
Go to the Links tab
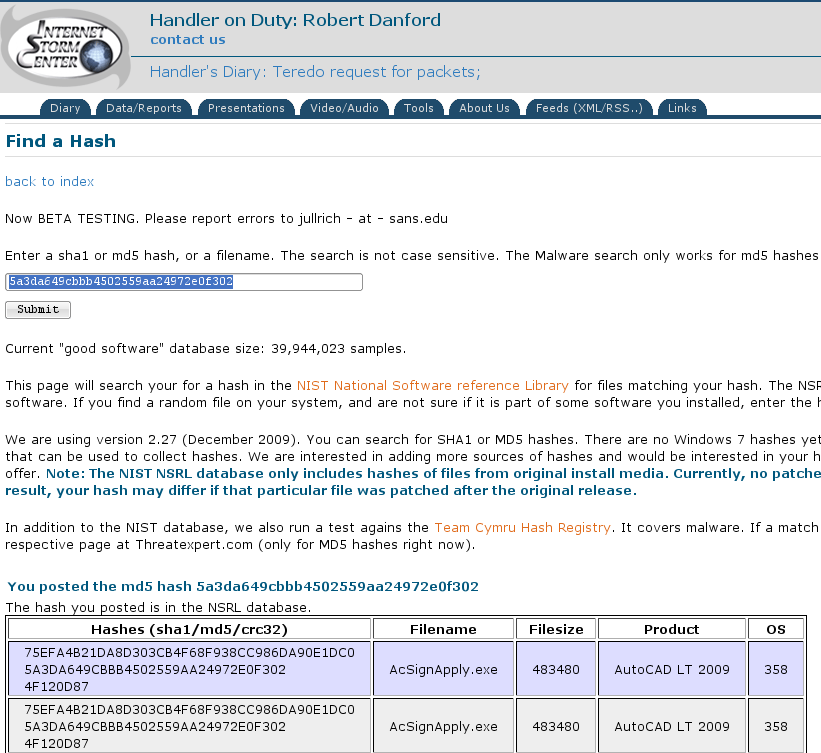tap(682, 108)
